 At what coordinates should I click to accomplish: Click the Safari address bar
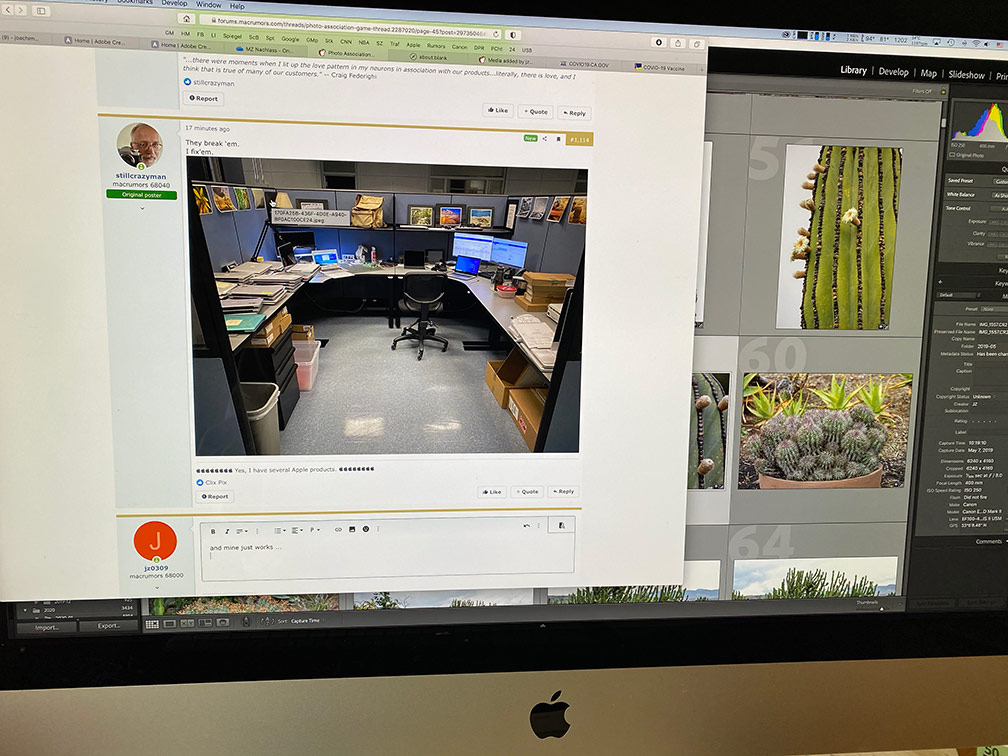[x=348, y=26]
